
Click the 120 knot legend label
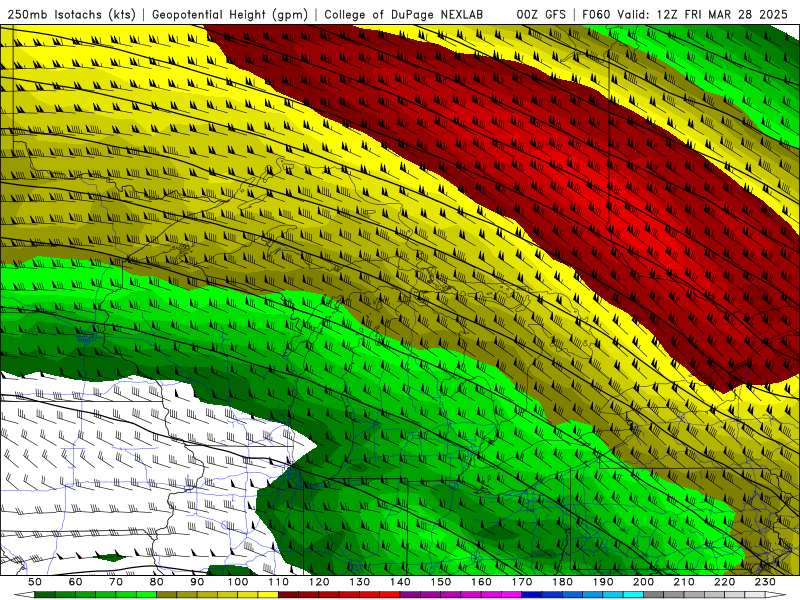319,582
